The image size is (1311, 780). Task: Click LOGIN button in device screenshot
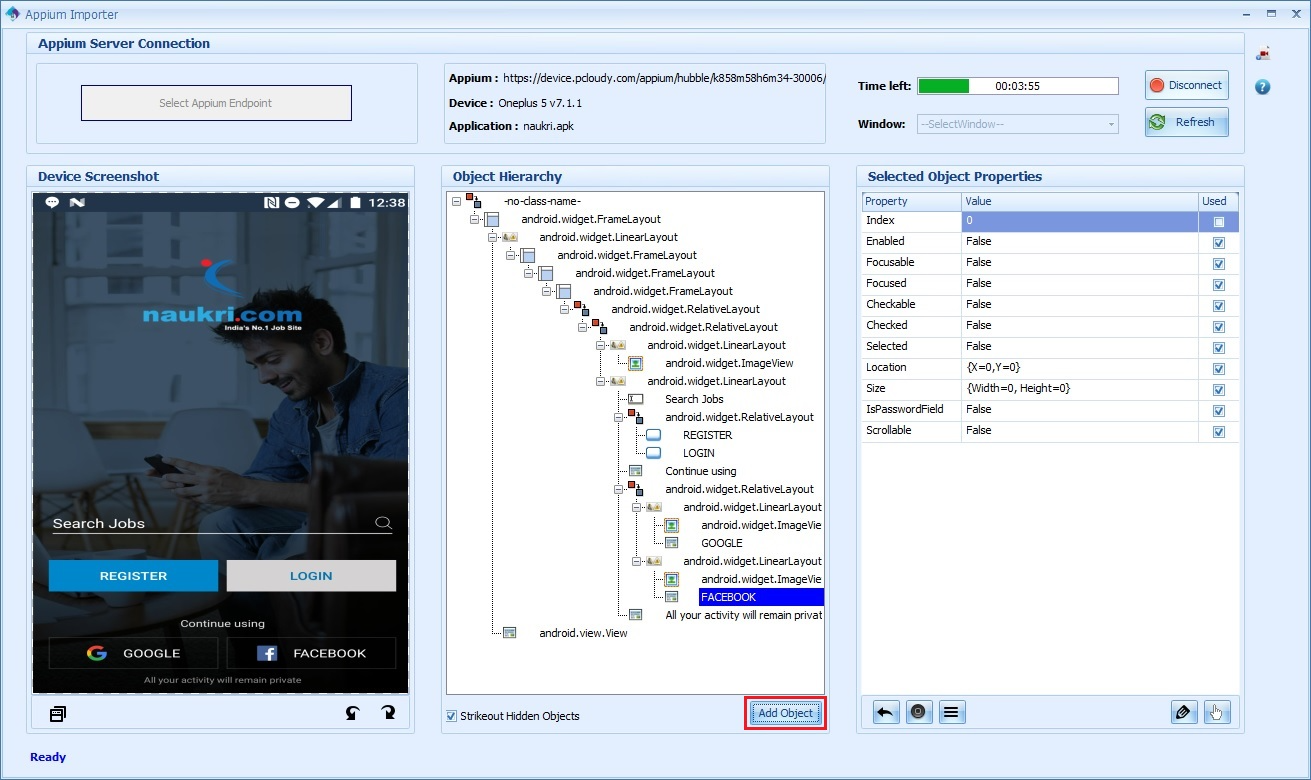pos(311,576)
